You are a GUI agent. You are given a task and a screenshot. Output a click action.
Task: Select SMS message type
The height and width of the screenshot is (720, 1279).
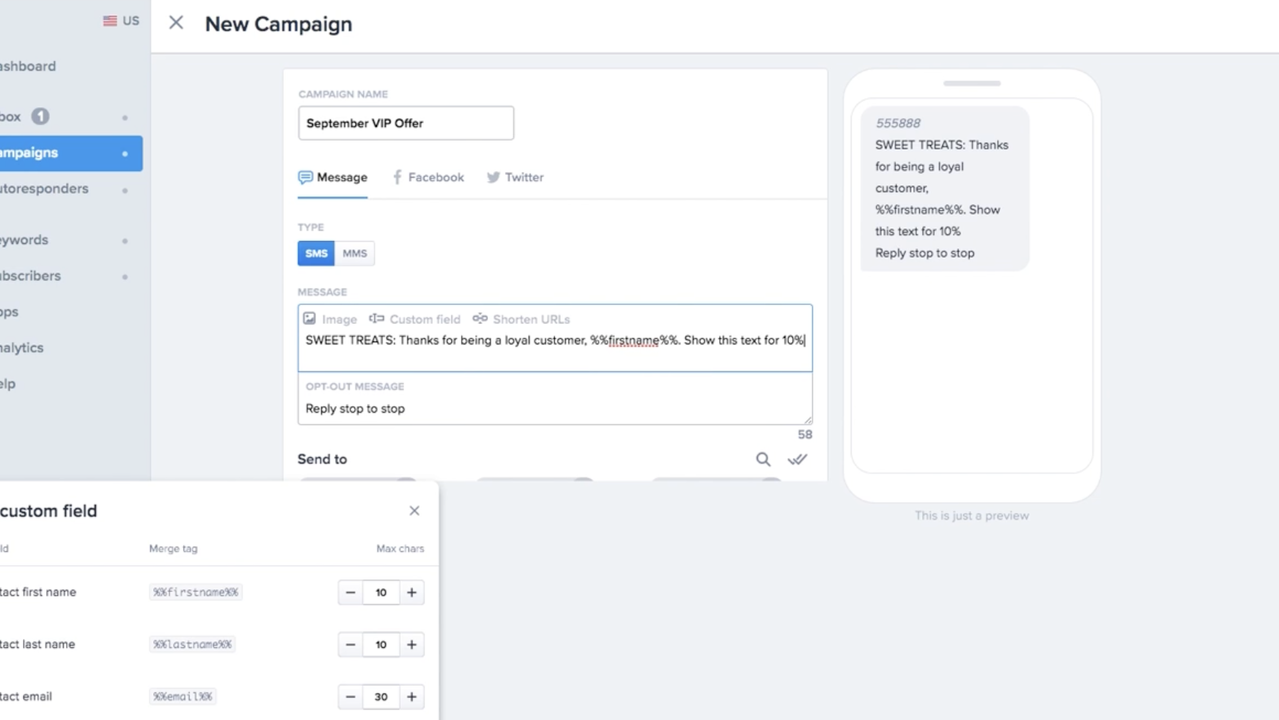pos(316,253)
